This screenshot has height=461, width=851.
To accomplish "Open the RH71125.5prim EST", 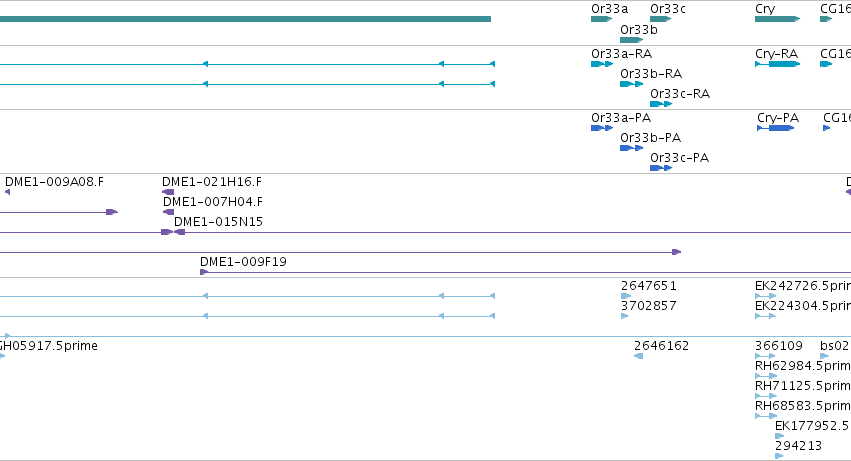I will pos(766,396).
